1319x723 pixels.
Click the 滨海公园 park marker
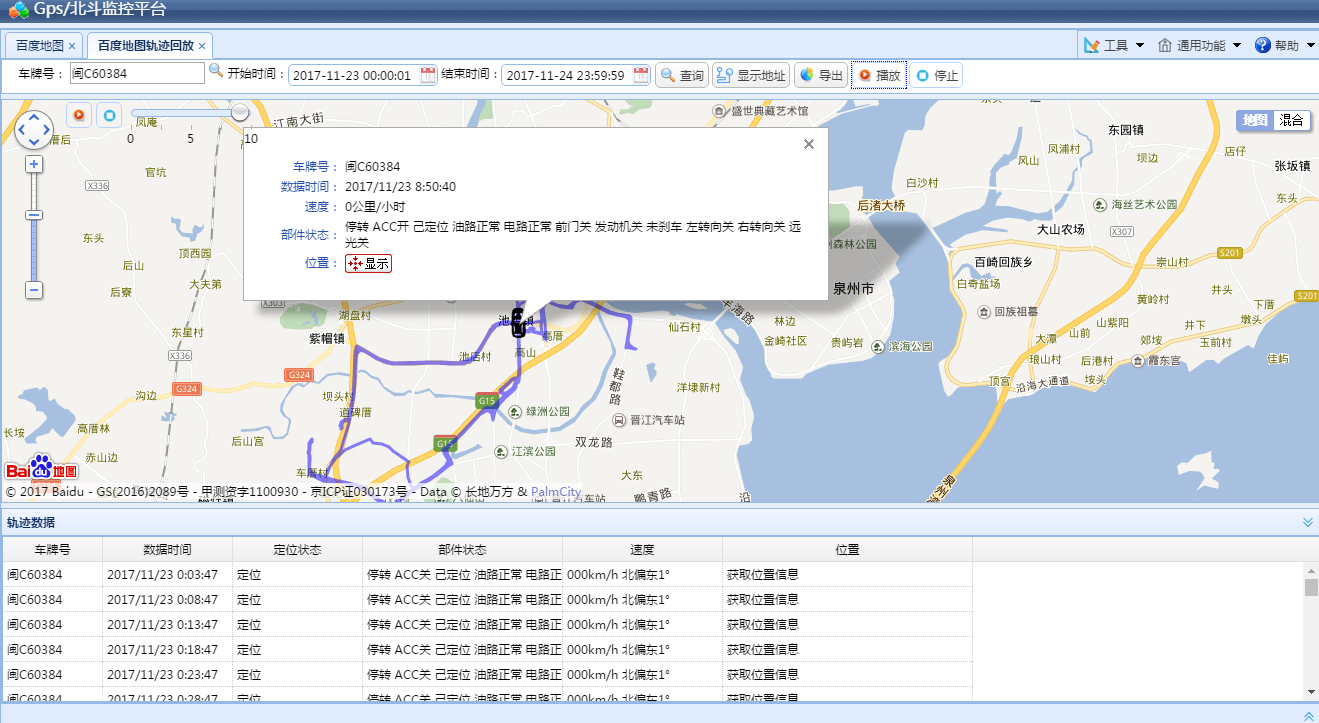[x=877, y=347]
